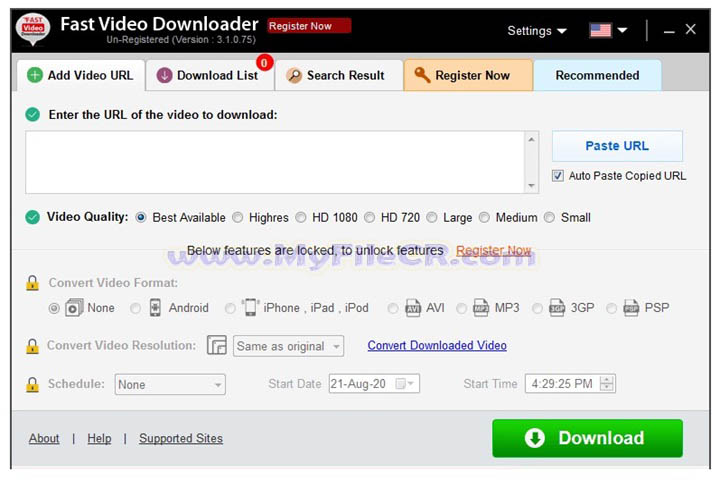The width and height of the screenshot is (720, 480).
Task: Select HD 720 video quality
Action: (370, 217)
